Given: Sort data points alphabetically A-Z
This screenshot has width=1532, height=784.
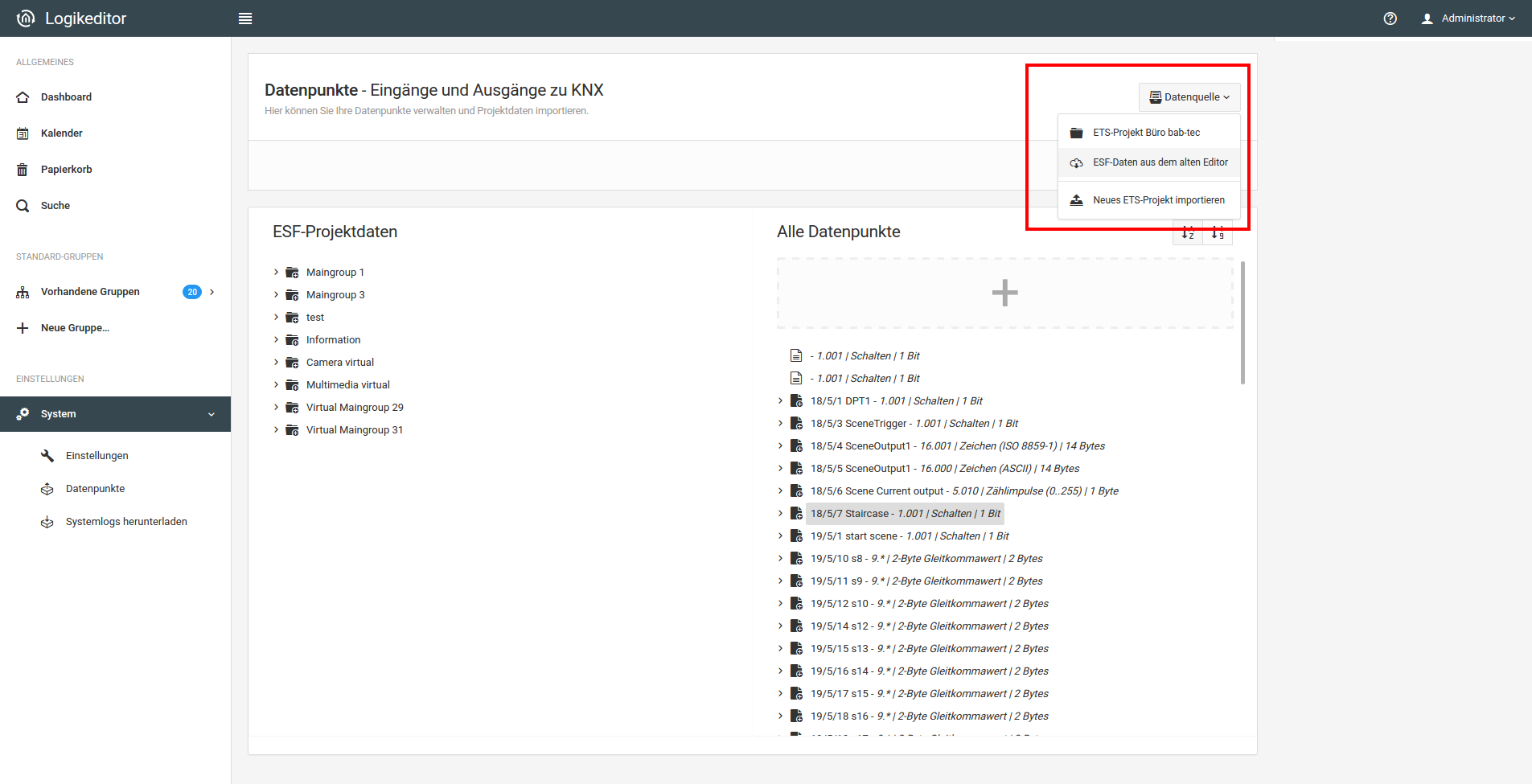Looking at the screenshot, I should click(x=1188, y=233).
